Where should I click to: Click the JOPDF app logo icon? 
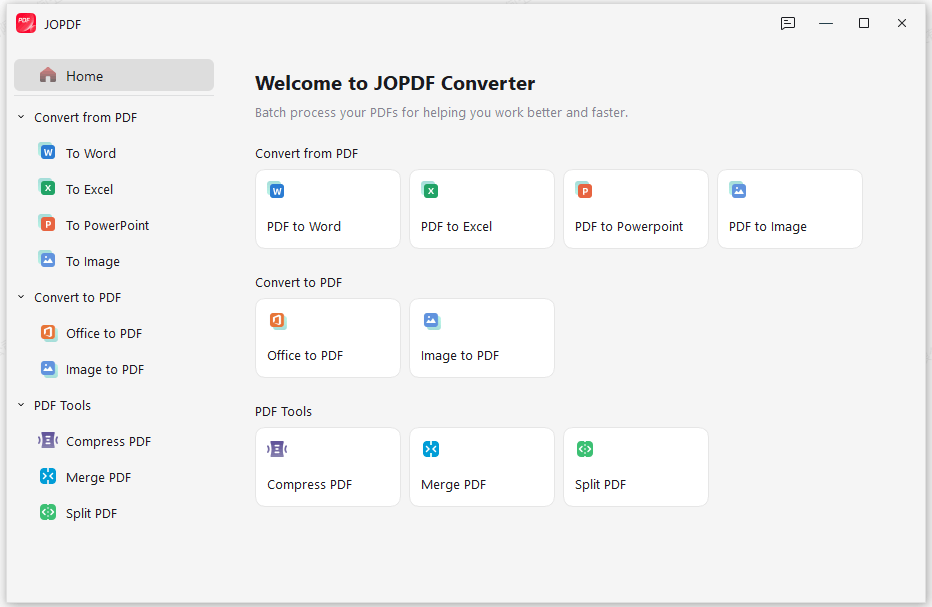(x=26, y=23)
